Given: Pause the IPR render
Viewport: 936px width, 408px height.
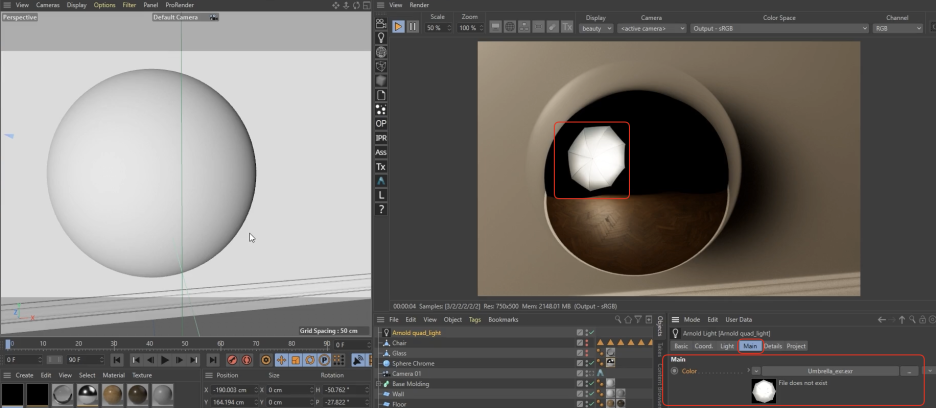Looking at the screenshot, I should coord(413,27).
